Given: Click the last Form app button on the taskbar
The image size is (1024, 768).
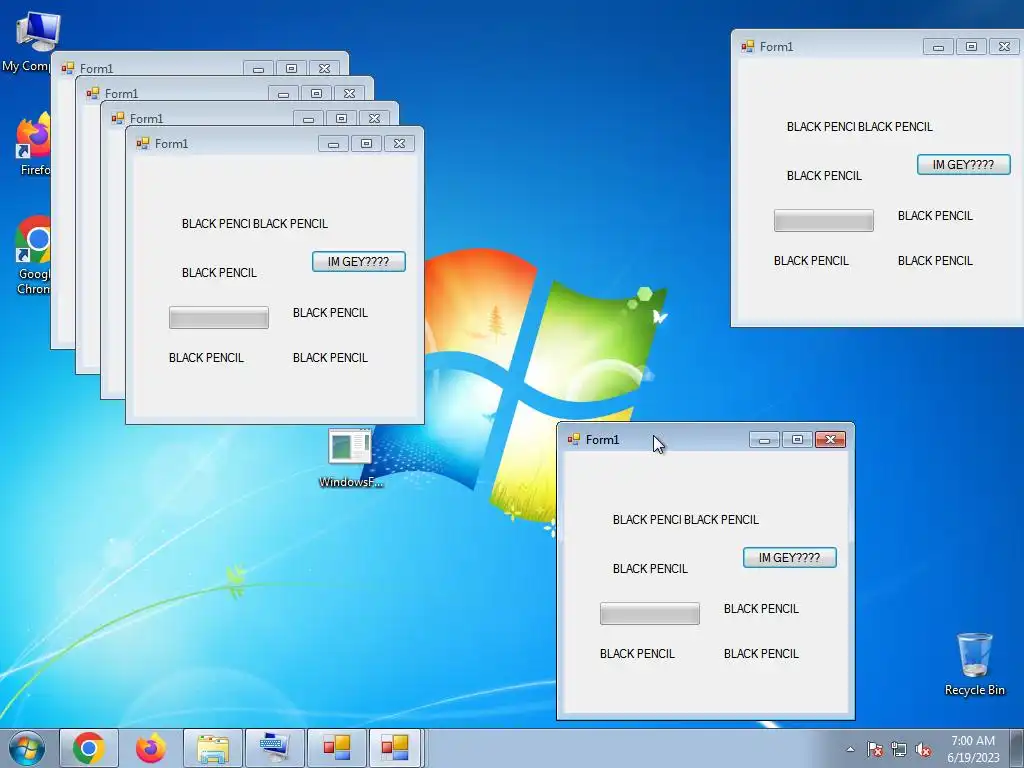Looking at the screenshot, I should pyautogui.click(x=395, y=748).
